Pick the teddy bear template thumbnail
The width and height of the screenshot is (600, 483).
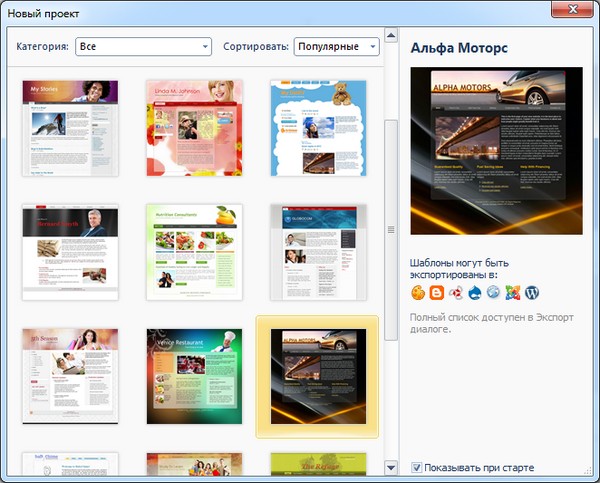(318, 128)
